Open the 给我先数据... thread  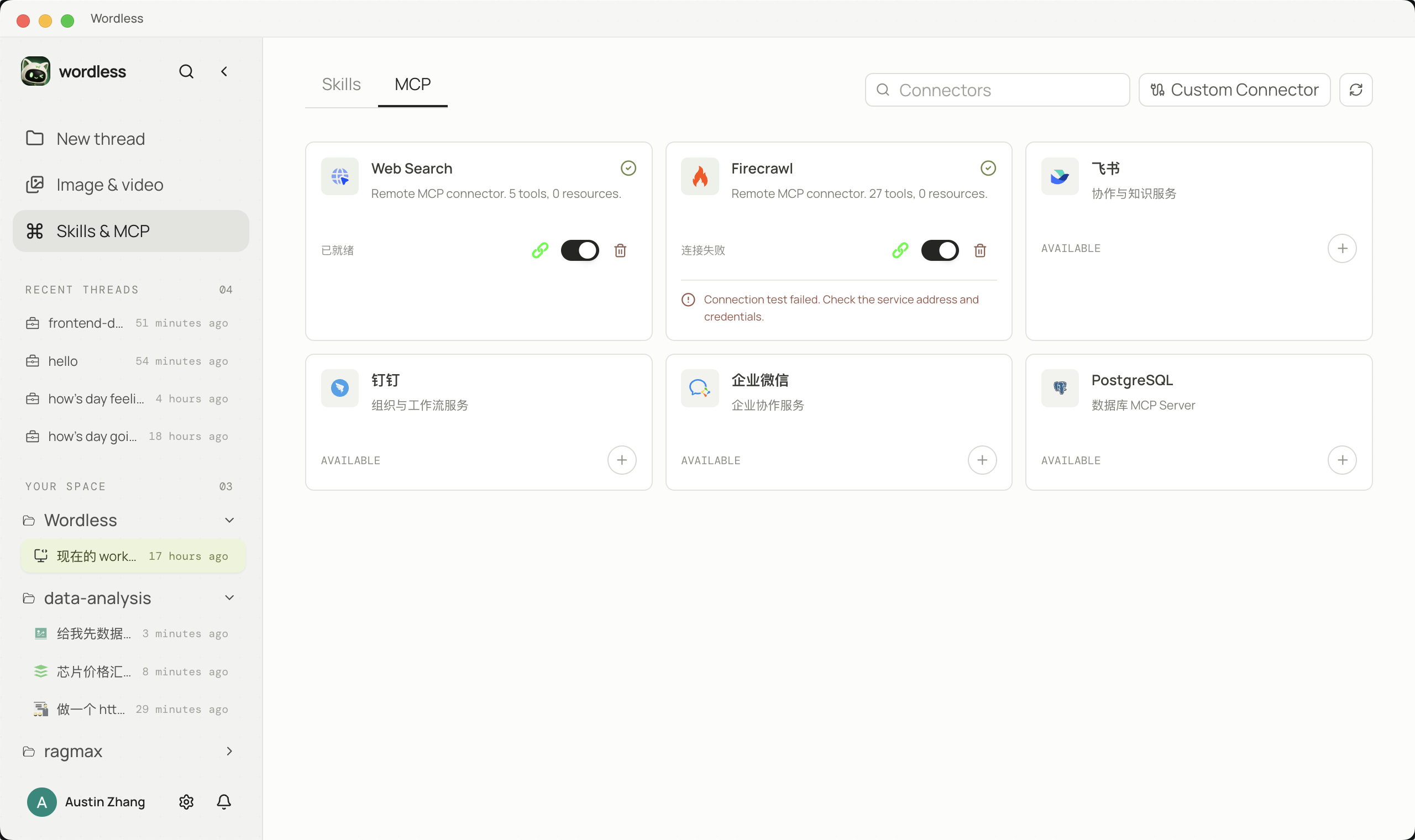133,633
